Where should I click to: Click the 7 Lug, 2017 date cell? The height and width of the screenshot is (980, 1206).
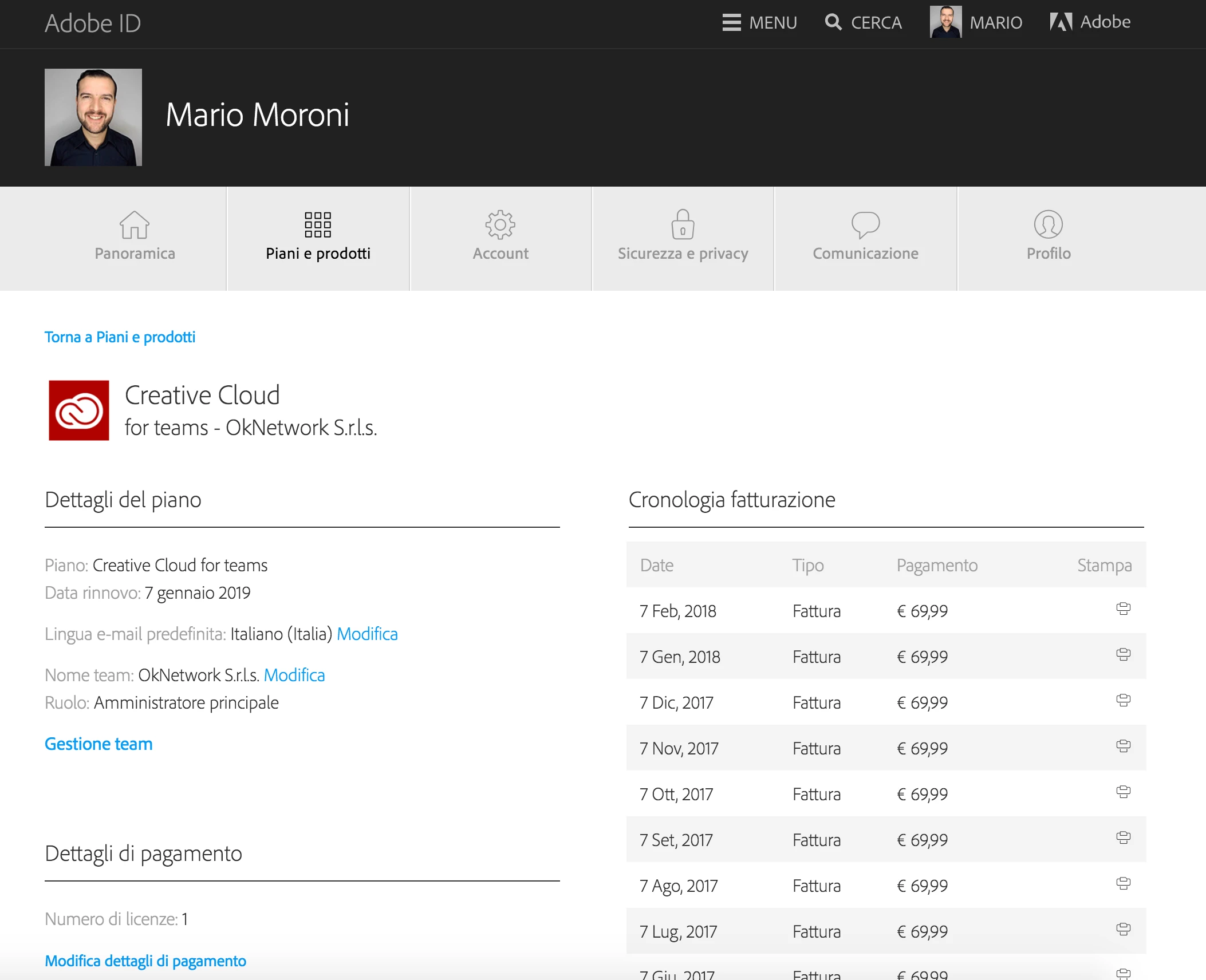pyautogui.click(x=679, y=932)
